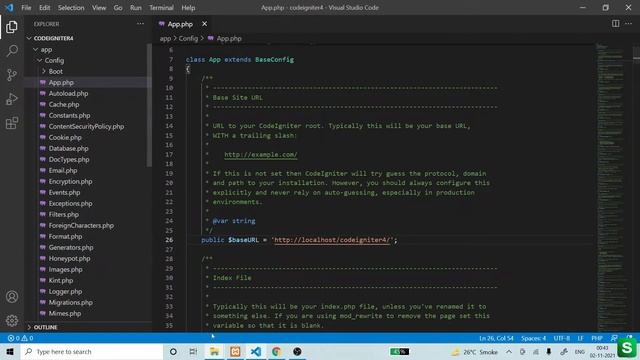640x360 pixels.
Task: Open the Source Control view
Action: [12, 75]
